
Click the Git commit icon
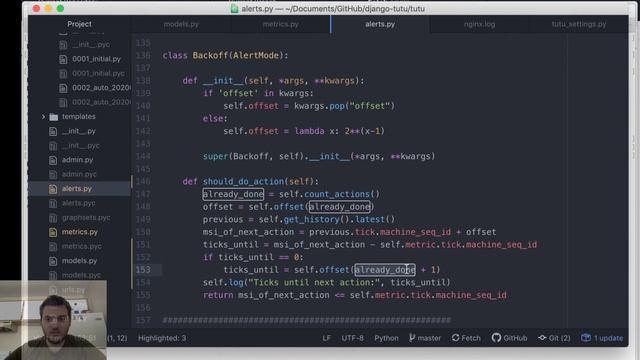pos(542,338)
